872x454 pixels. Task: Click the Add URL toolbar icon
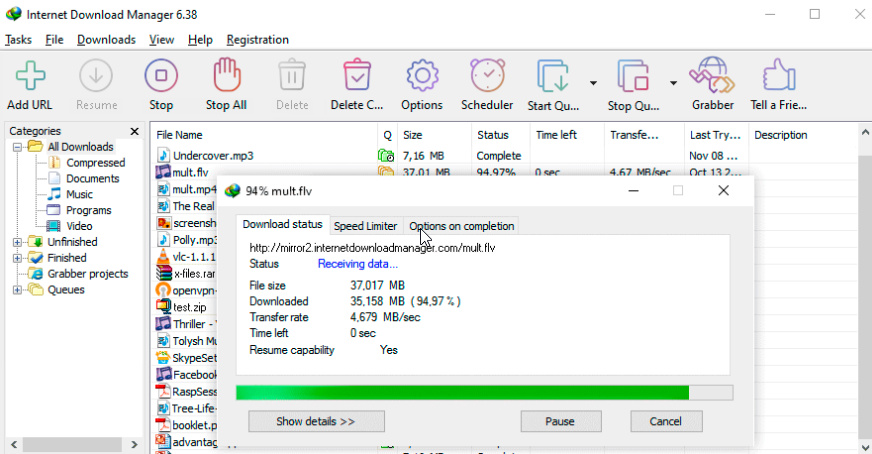(30, 76)
